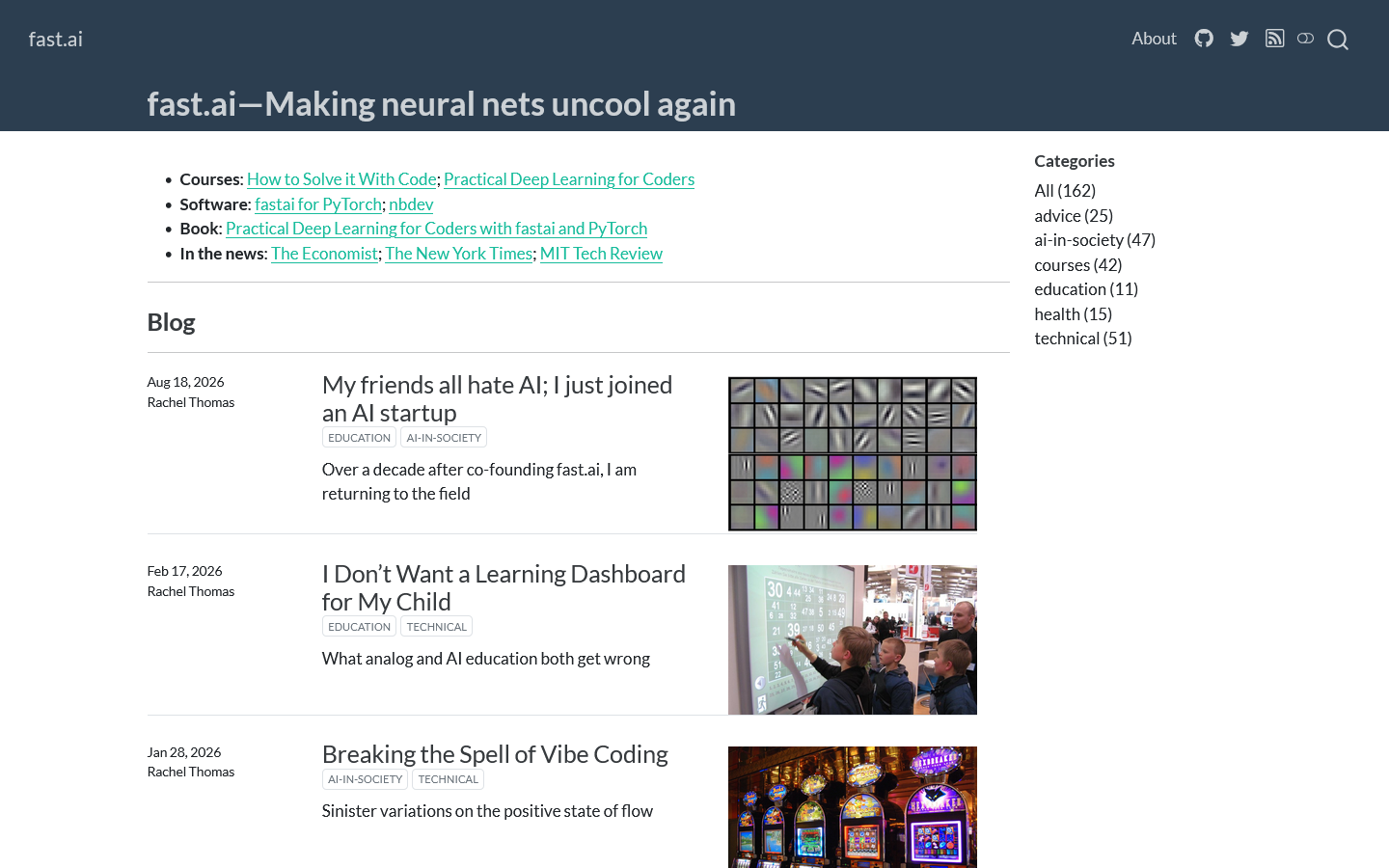
Task: Open the RSS feed icon
Action: click(x=1274, y=39)
